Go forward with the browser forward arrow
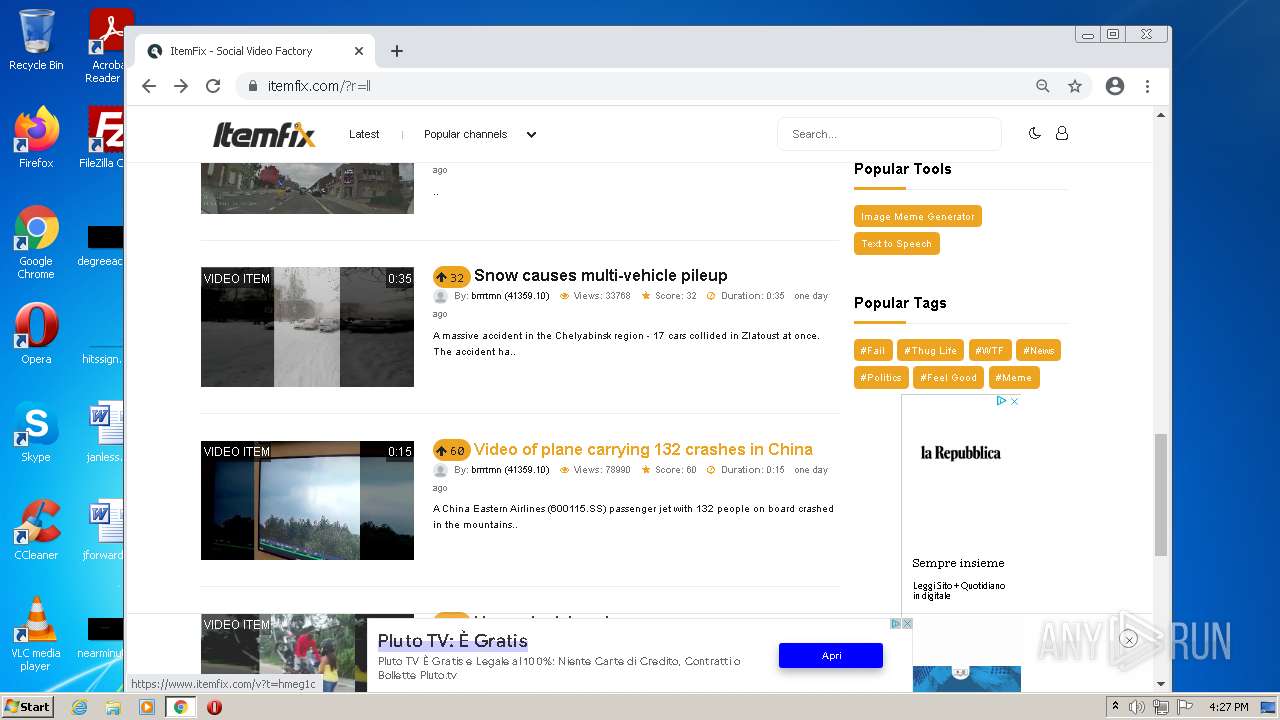The height and width of the screenshot is (720, 1280). (x=181, y=86)
